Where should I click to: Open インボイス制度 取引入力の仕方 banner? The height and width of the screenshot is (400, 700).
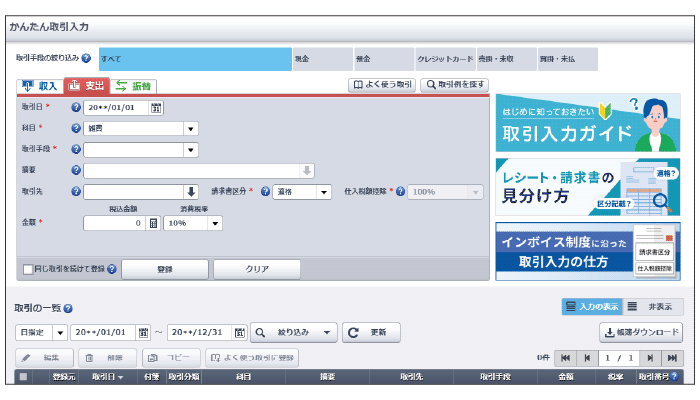(x=588, y=251)
